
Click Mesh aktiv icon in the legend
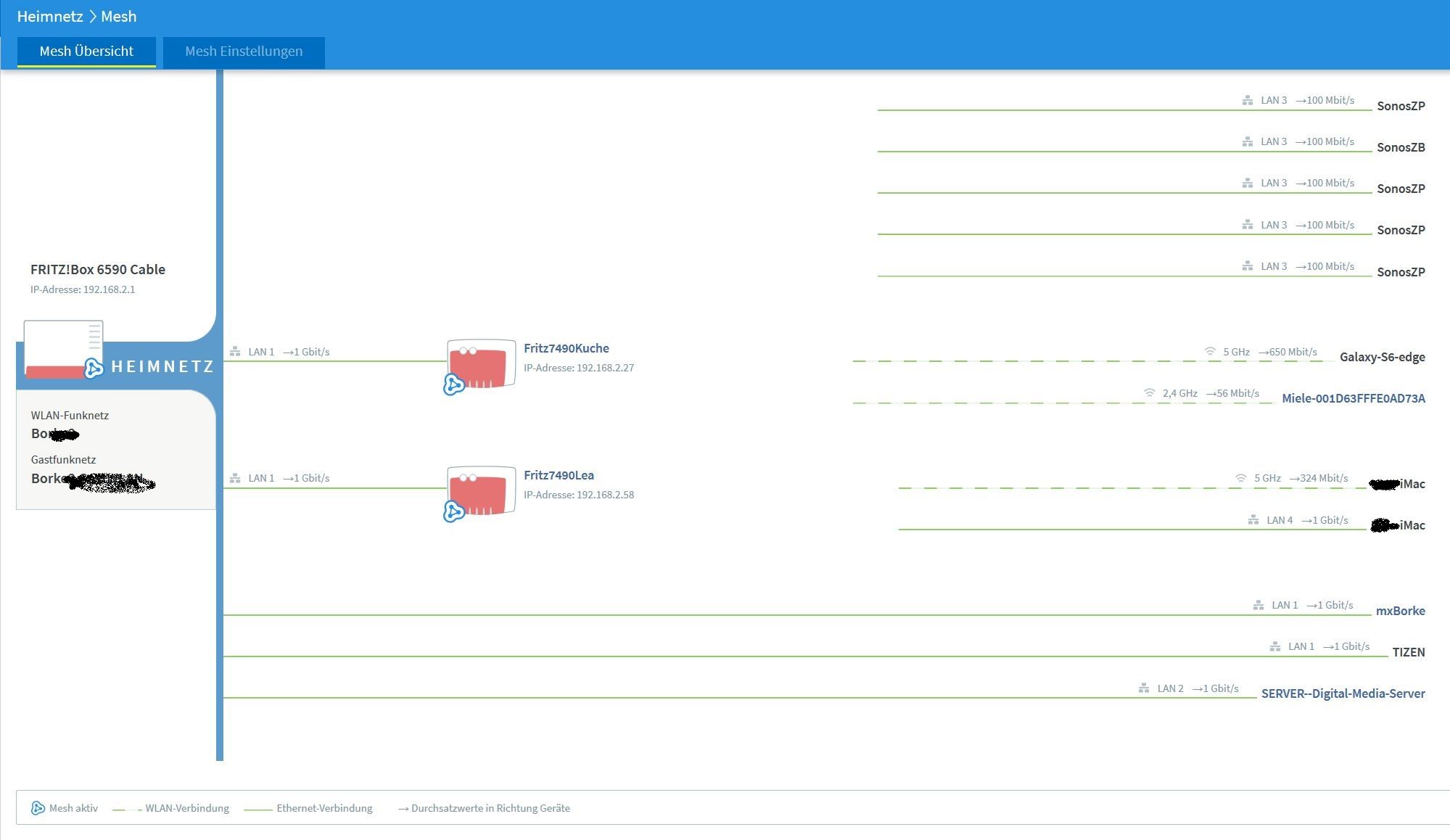(x=38, y=808)
